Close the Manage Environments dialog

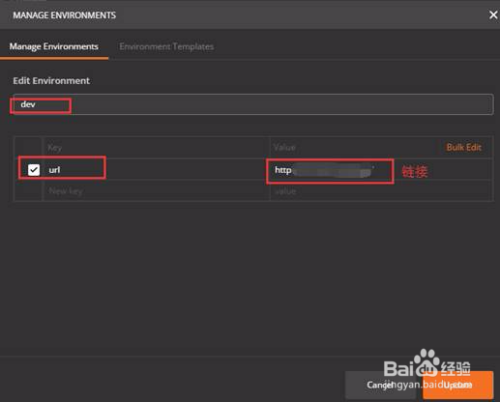tap(493, 15)
